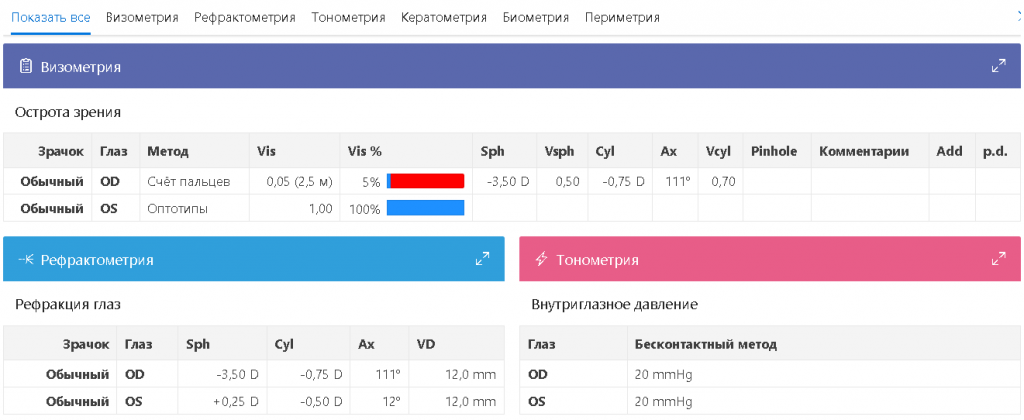Click the refractometry icon in blue header

pos(26,260)
